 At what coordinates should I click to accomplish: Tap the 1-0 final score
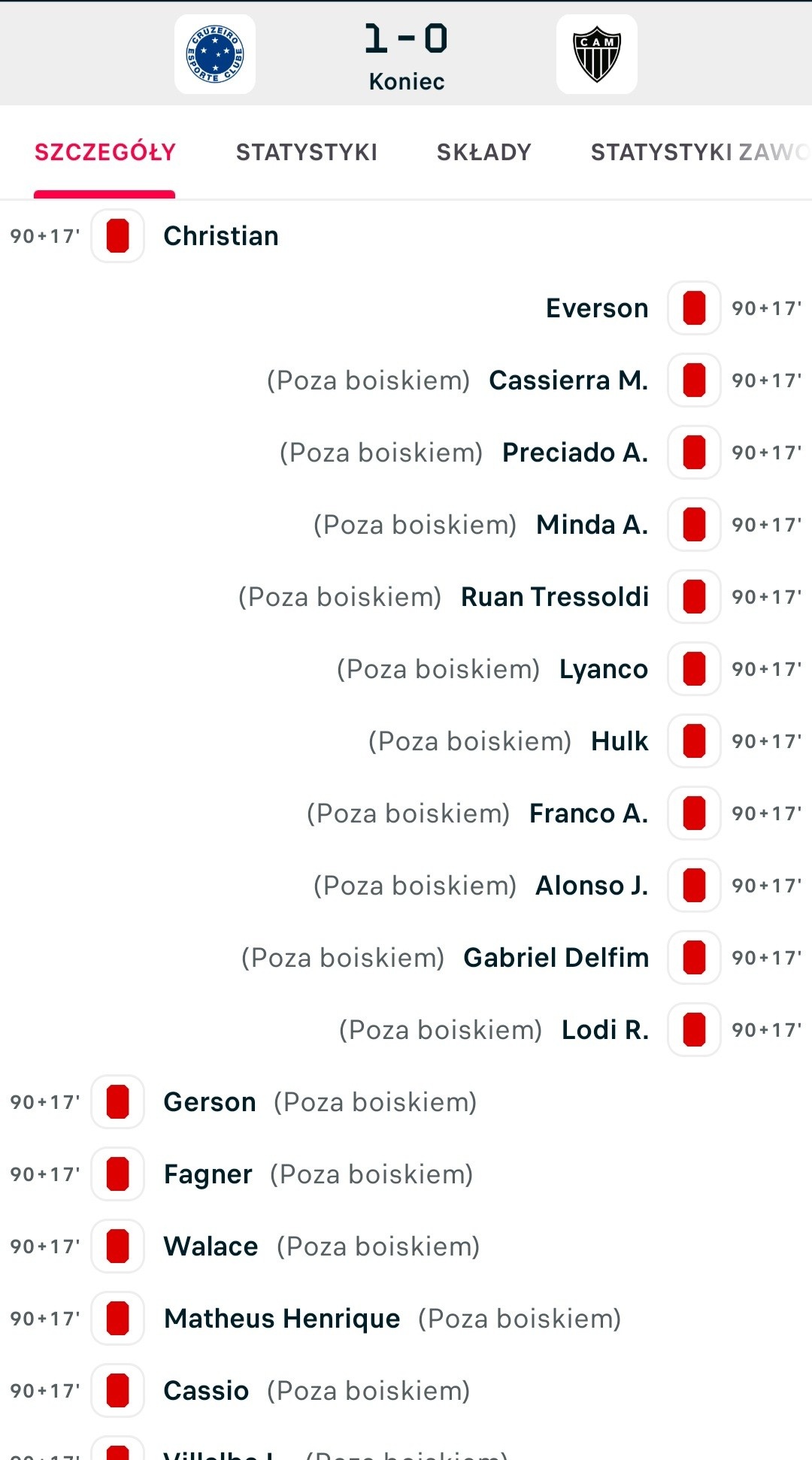[406, 39]
